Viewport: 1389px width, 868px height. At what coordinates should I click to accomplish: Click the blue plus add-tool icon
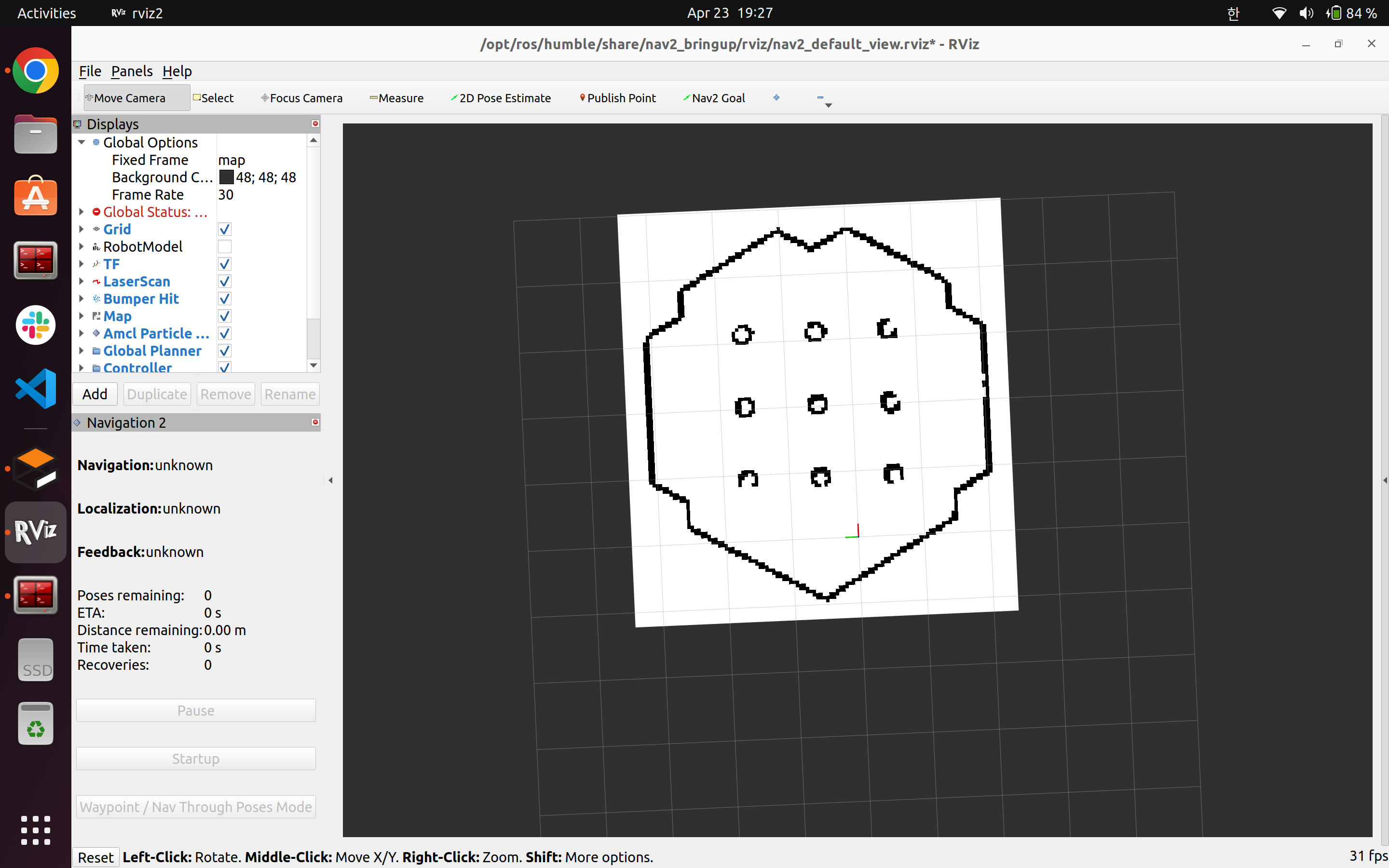[x=776, y=97]
